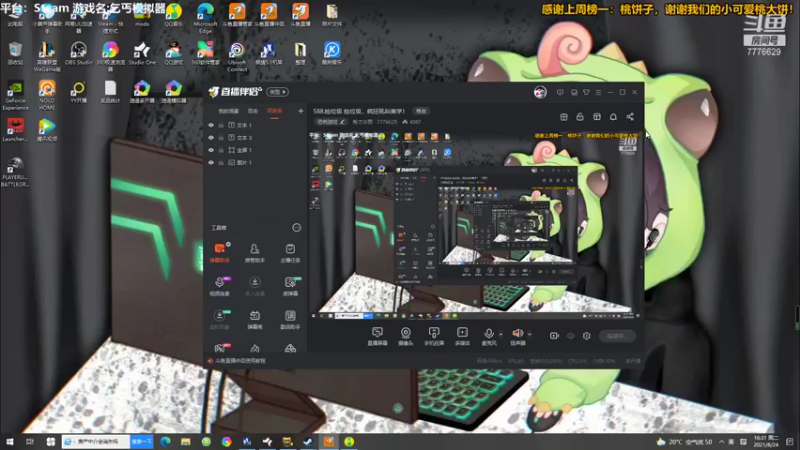Select the 图片 1 source row
Image resolution: width=800 pixels, height=450 pixels.
coord(255,162)
